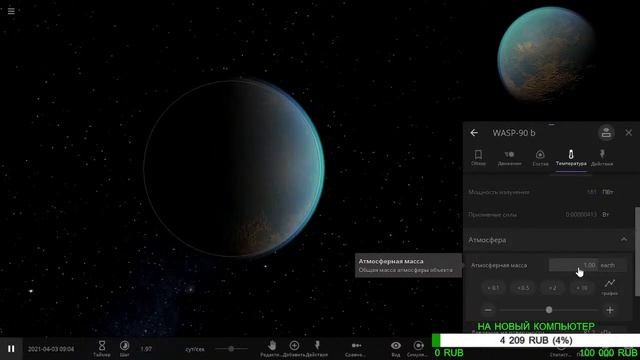The image size is (640, 360).
Task: Click the donation progress bar 4 209 RUB
Action: tap(536, 340)
